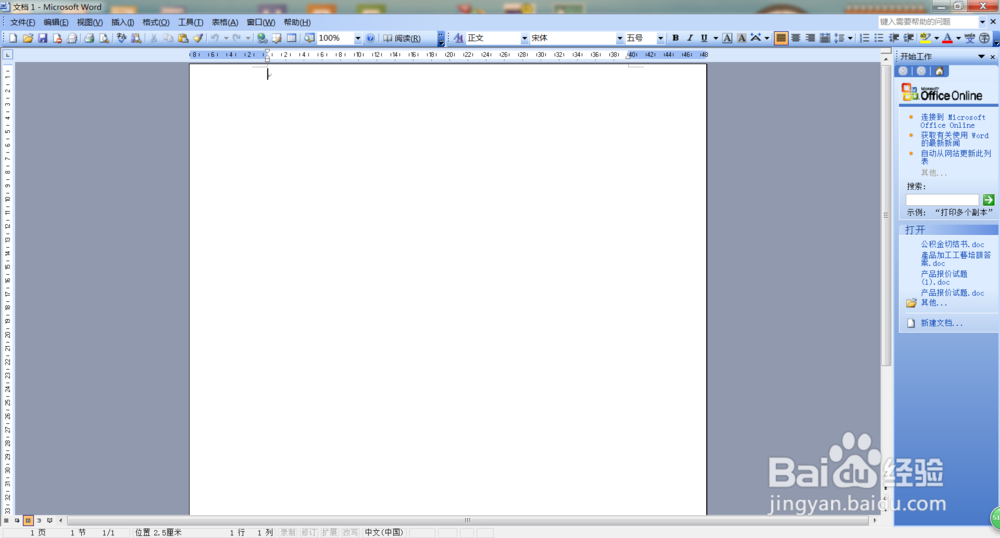Screen dimensions: 1000x538
Task: Open Styles and Formatting icon
Action: (x=458, y=38)
